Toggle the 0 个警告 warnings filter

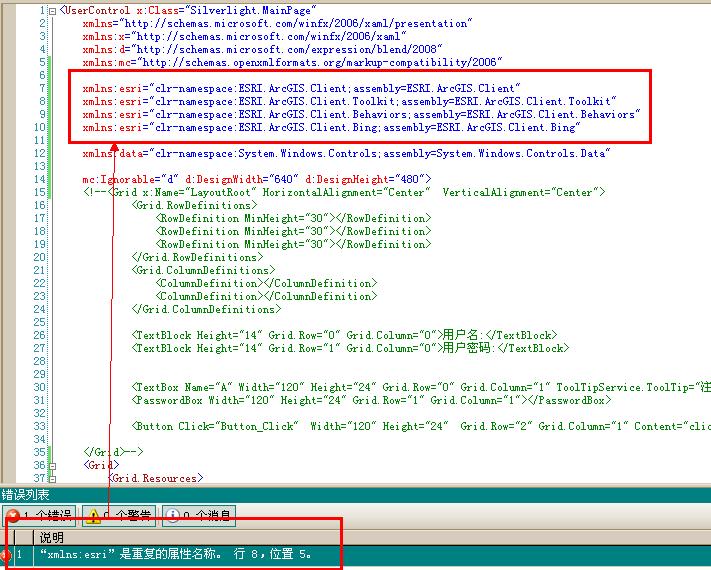point(119,516)
